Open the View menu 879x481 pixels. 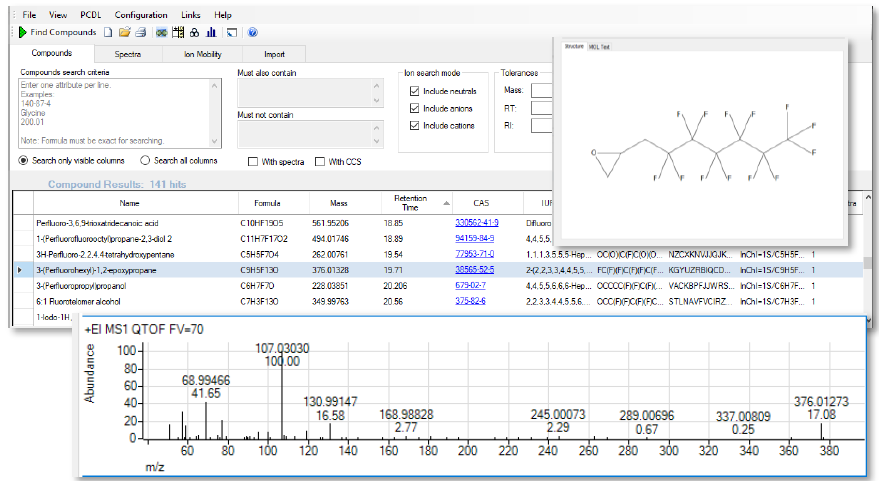click(x=58, y=15)
